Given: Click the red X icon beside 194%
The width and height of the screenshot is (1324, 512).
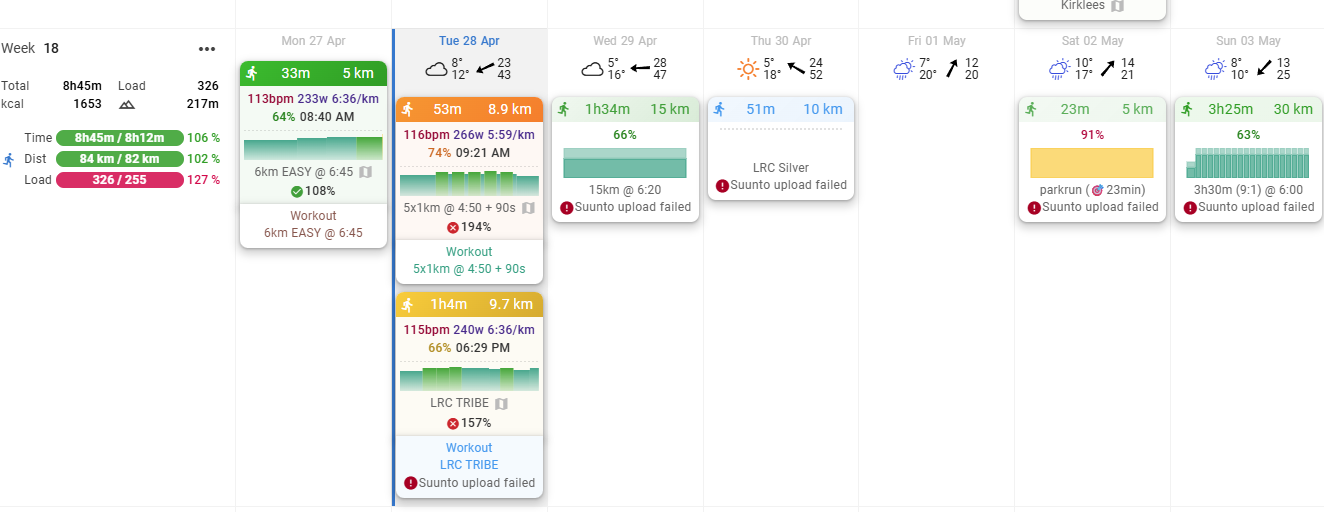Looking at the screenshot, I should point(452,227).
